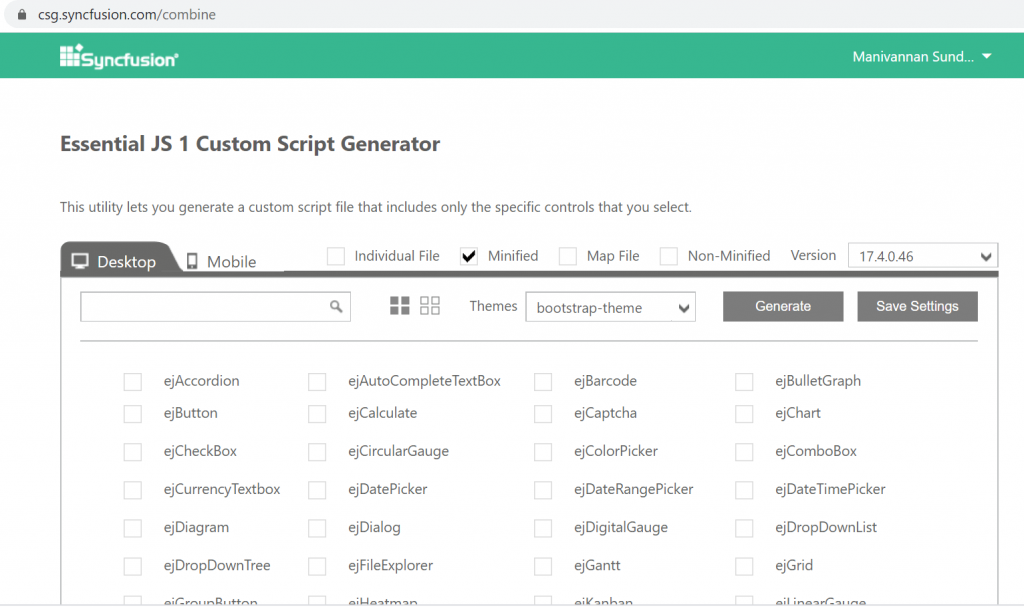Enable the Individual File option
1024x607 pixels.
(336, 256)
